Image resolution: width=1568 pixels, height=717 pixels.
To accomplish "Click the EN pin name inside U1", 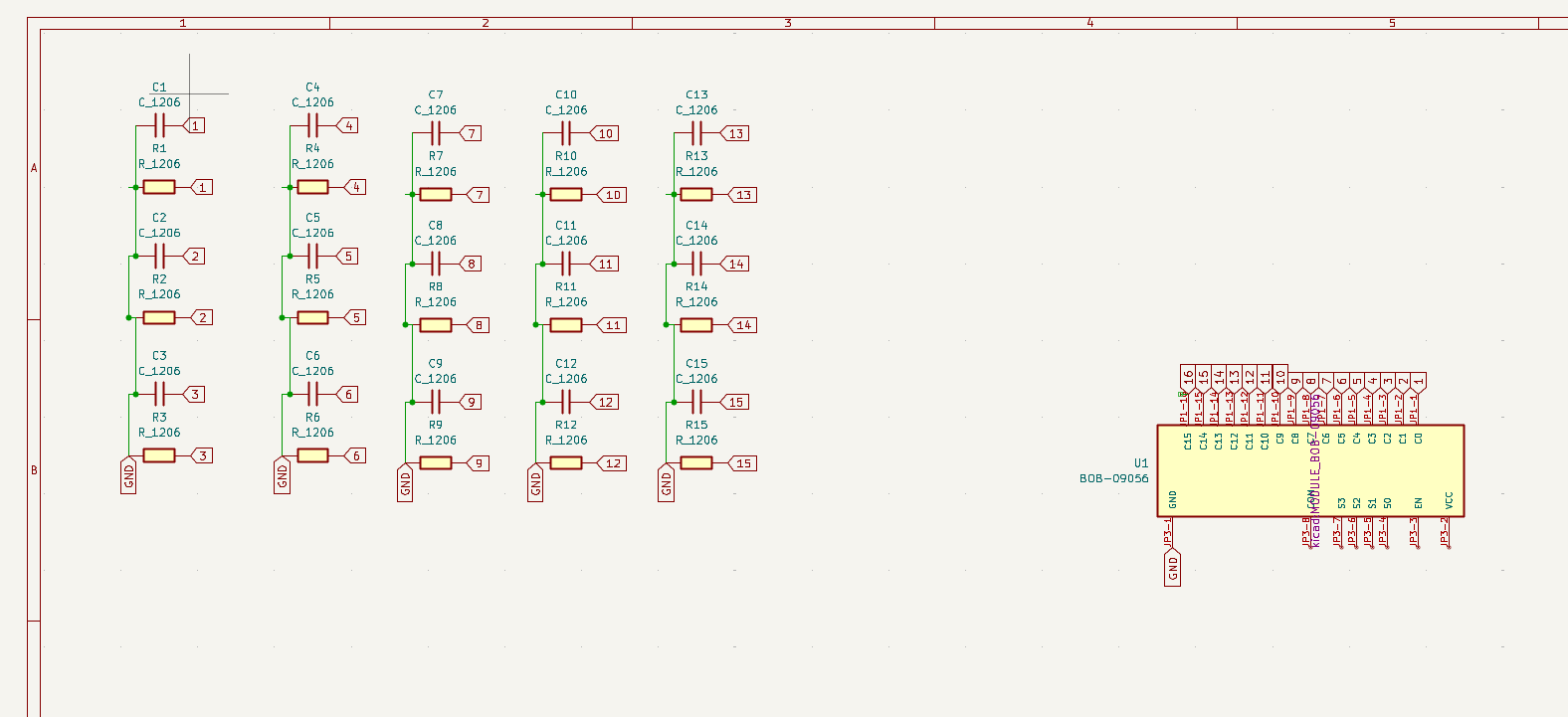I will pyautogui.click(x=1418, y=503).
